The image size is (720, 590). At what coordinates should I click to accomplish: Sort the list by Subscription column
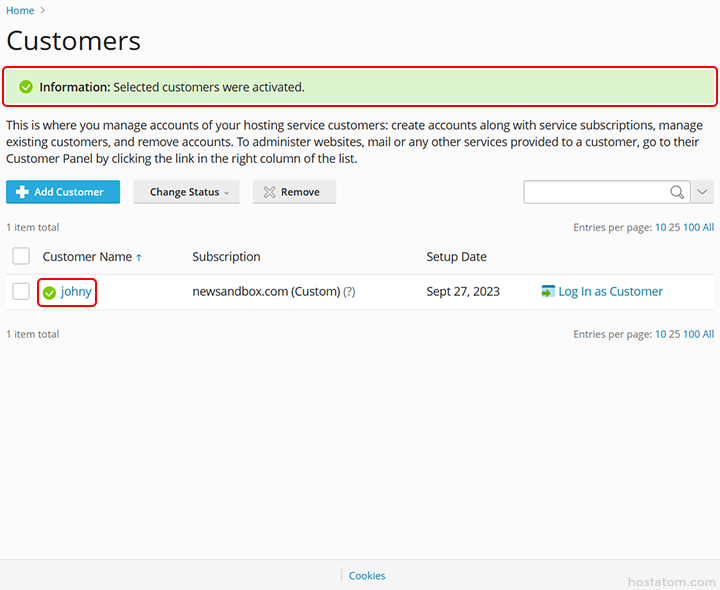[x=226, y=257]
